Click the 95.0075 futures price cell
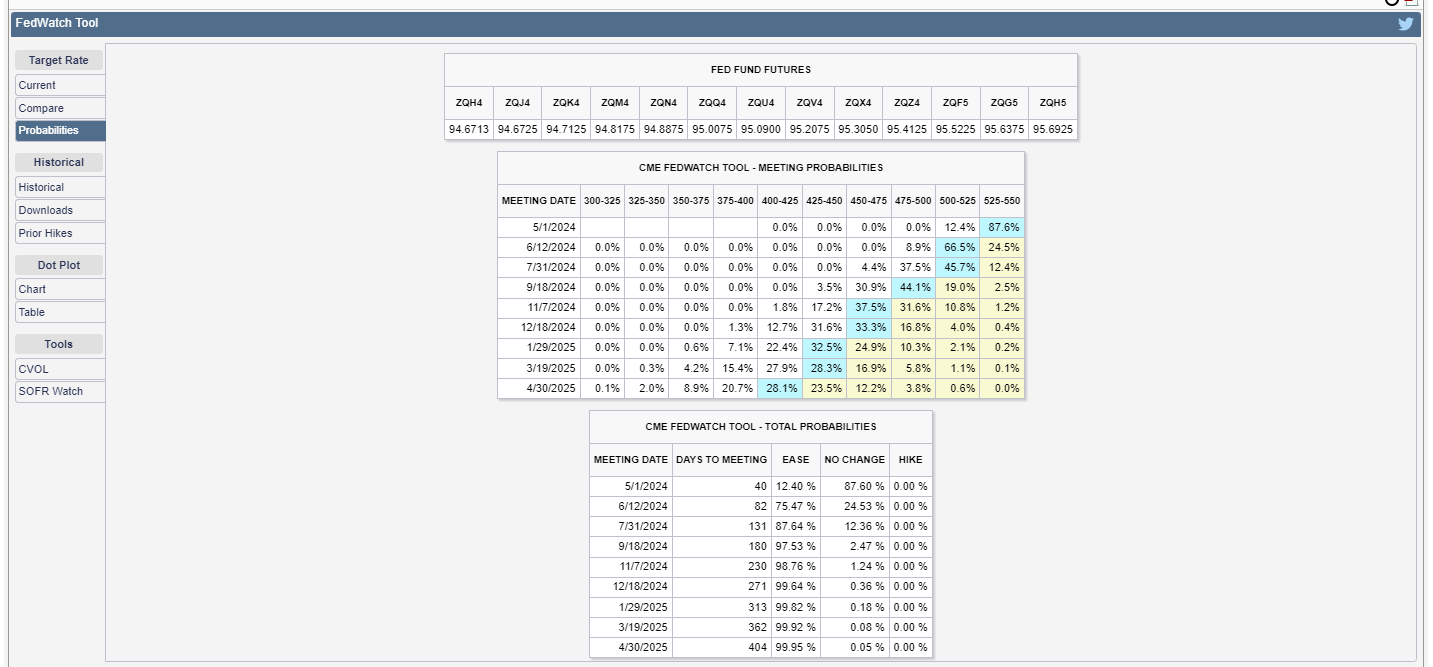The width and height of the screenshot is (1433, 667). (713, 129)
